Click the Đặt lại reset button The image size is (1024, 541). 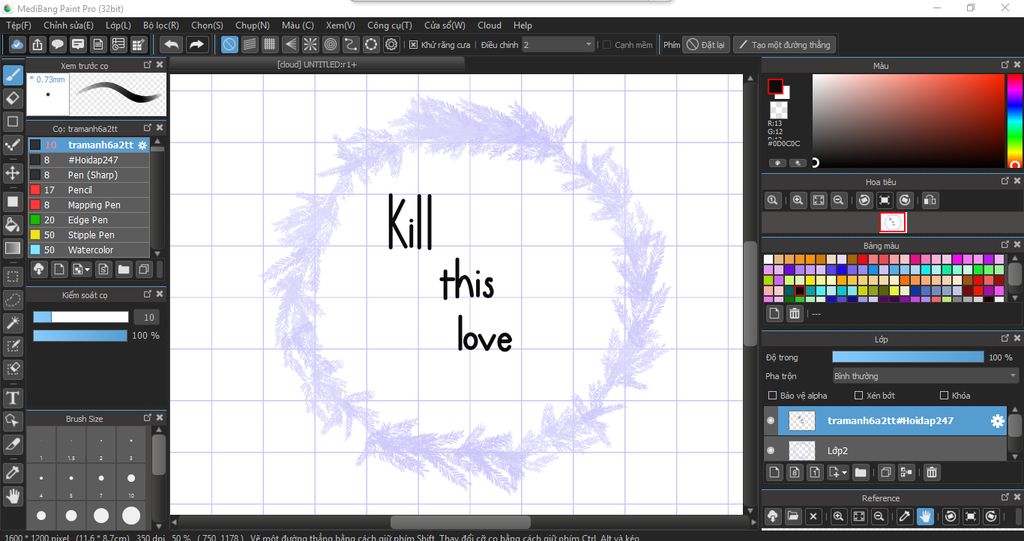click(706, 44)
